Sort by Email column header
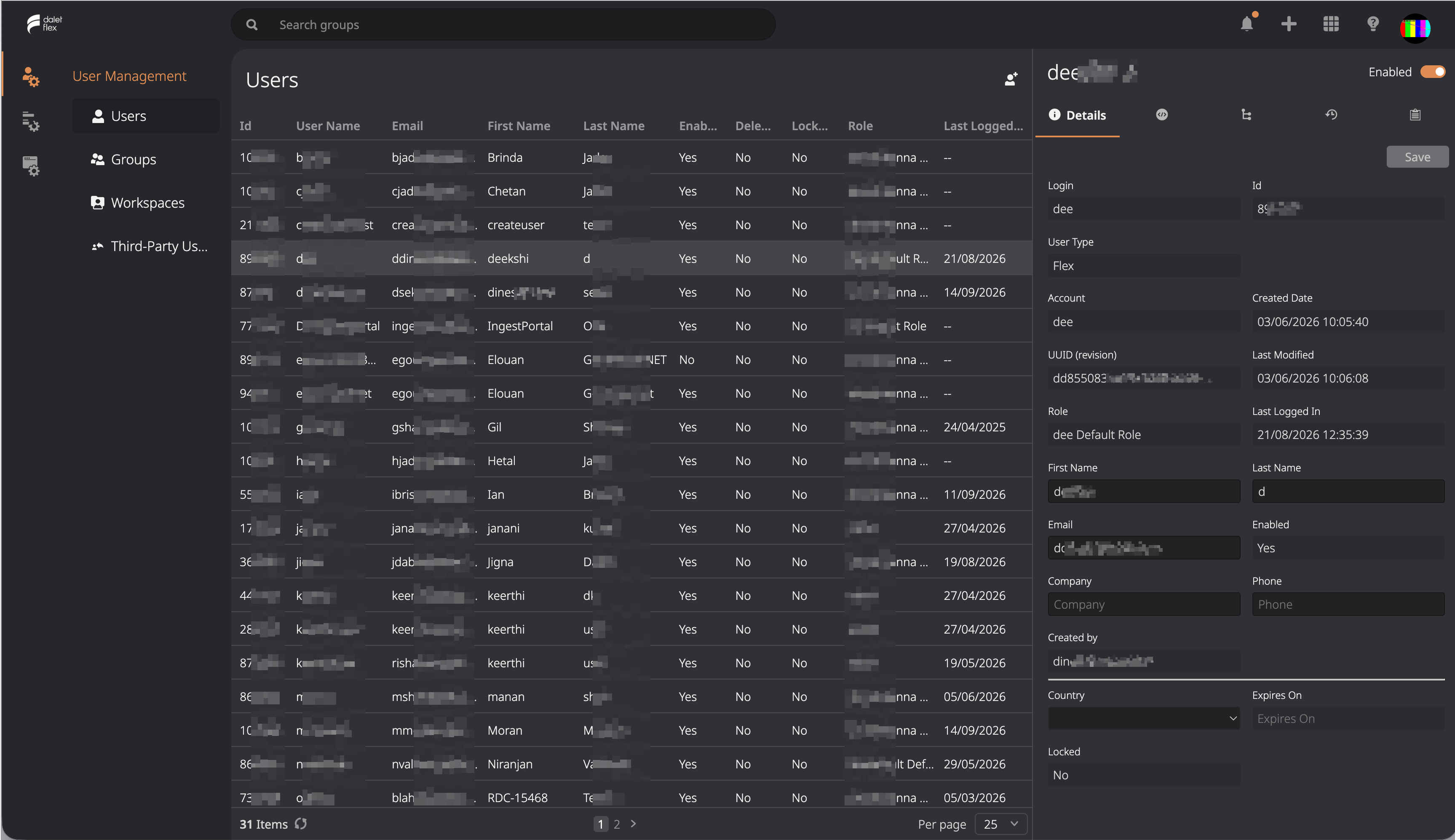1455x840 pixels. click(x=407, y=126)
